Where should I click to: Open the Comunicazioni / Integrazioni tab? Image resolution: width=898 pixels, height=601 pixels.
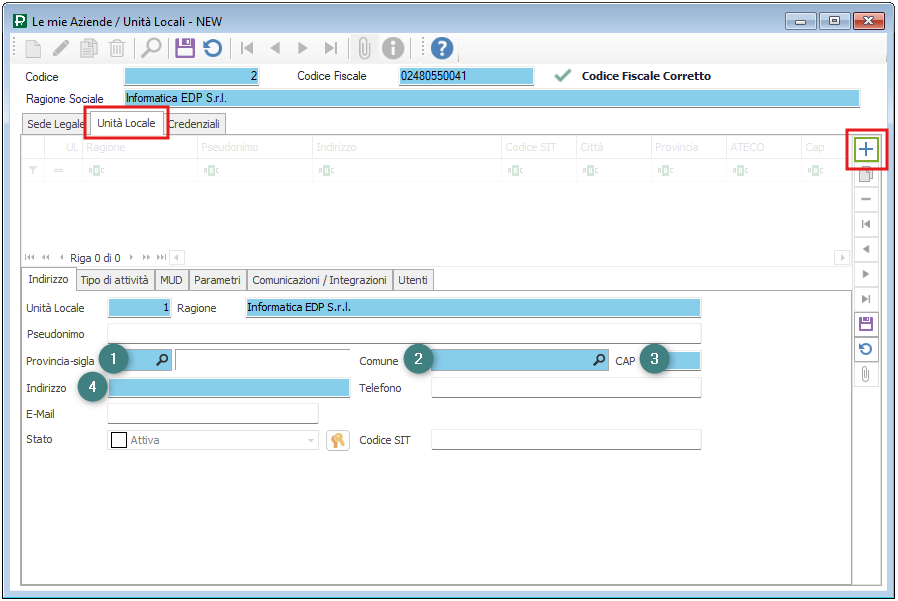(x=320, y=281)
